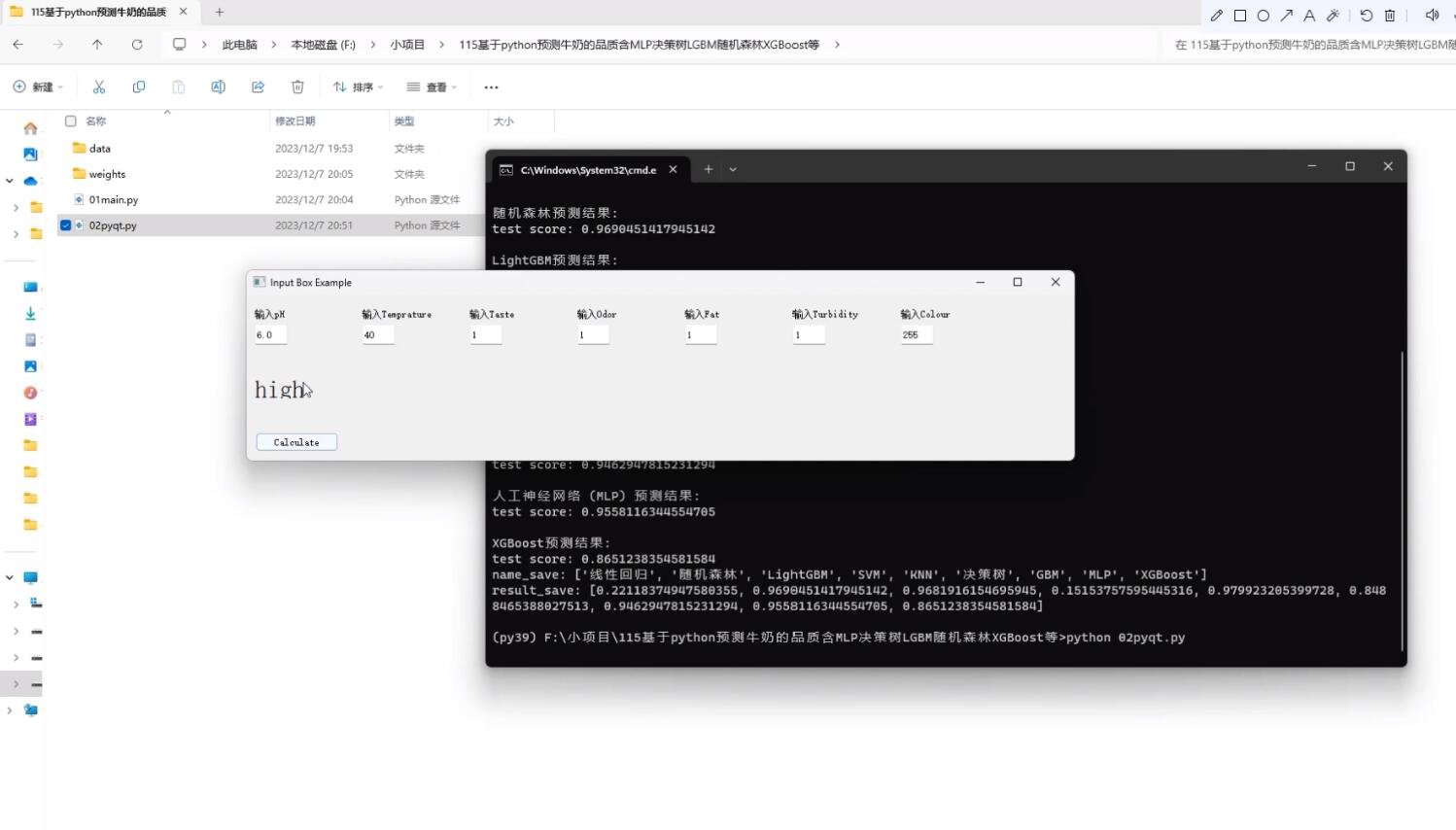
Task: Select the Cut tool in Explorer toolbar
Action: (98, 86)
